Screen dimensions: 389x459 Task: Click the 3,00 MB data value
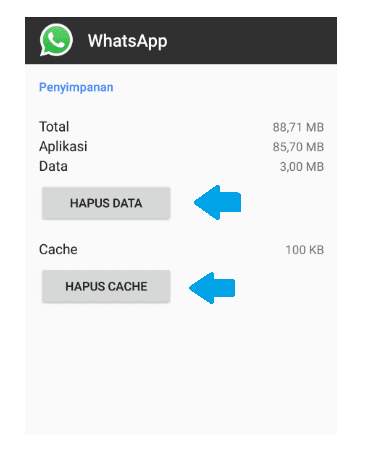click(302, 167)
